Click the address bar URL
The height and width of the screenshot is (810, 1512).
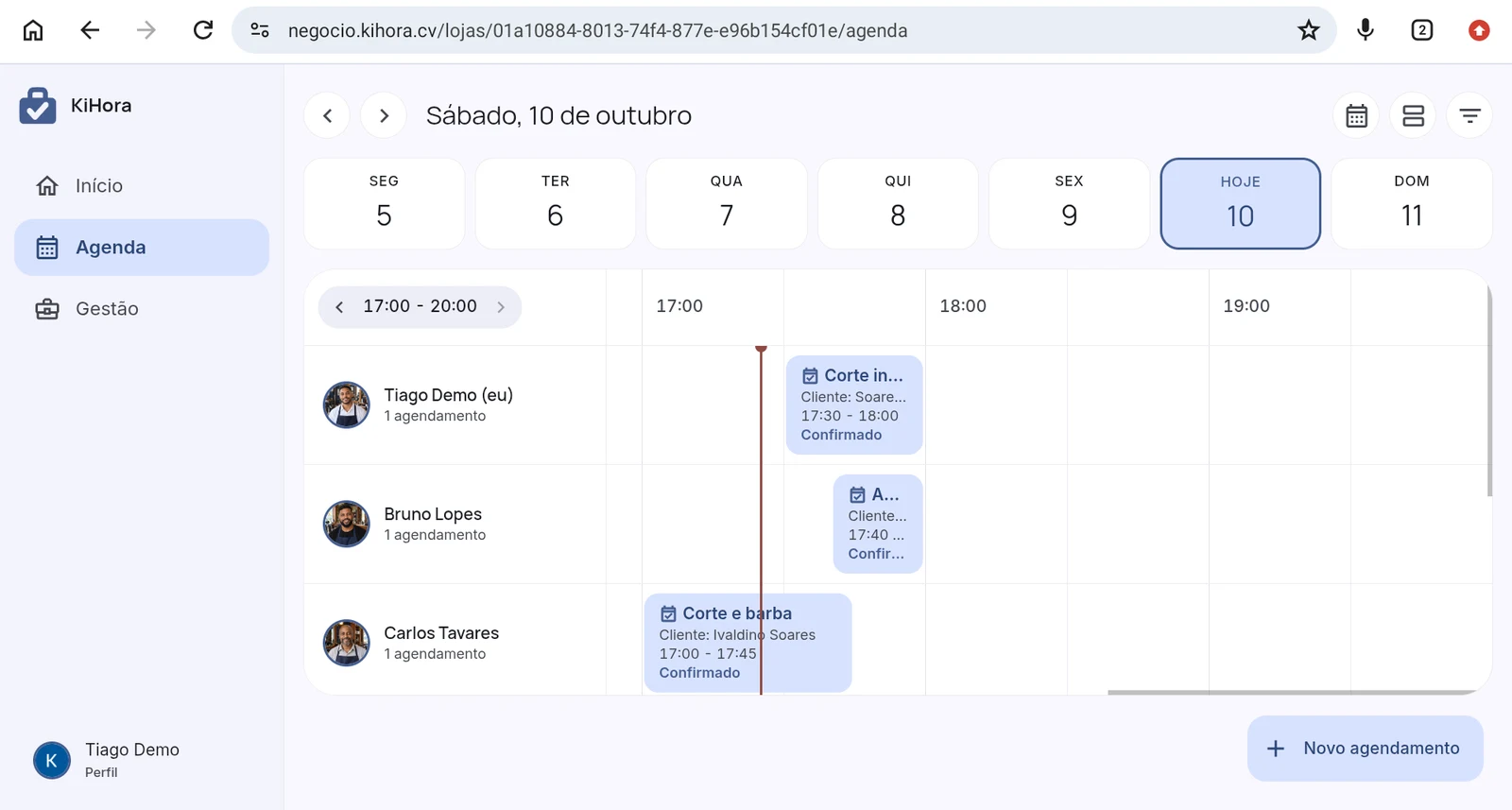(x=597, y=30)
